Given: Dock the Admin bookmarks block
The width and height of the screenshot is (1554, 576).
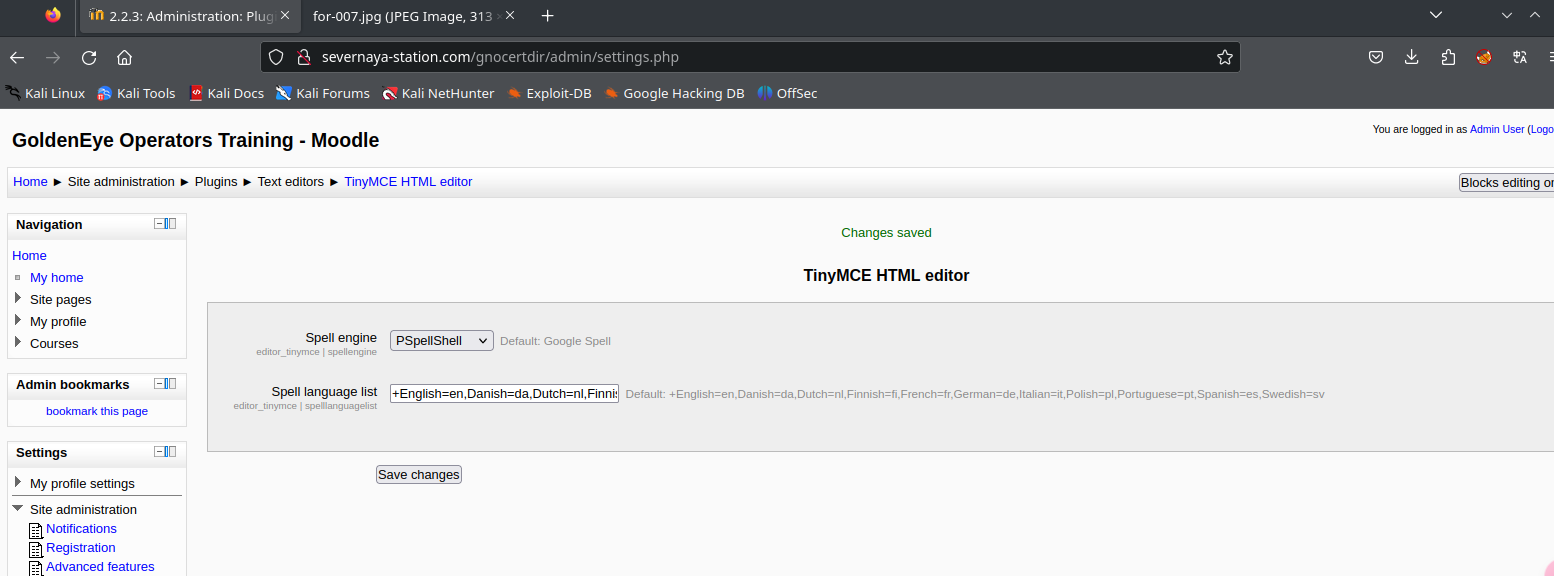Looking at the screenshot, I should click(x=170, y=384).
